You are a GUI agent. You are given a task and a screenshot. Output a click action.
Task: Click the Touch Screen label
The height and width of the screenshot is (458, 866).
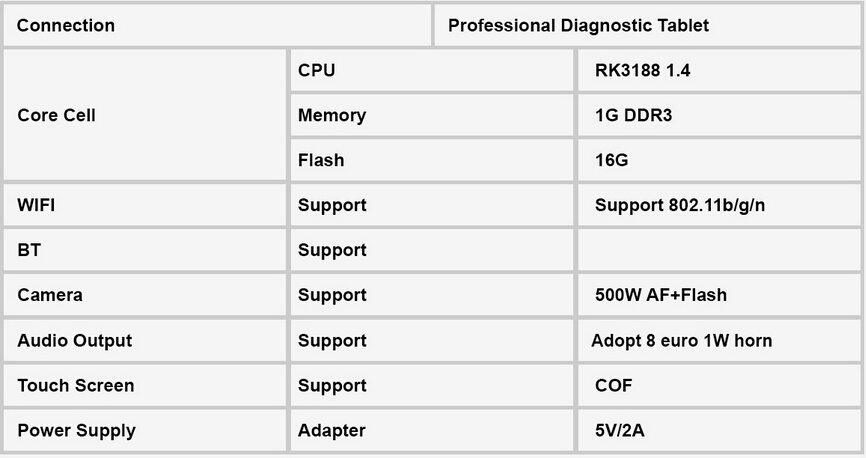pos(76,385)
